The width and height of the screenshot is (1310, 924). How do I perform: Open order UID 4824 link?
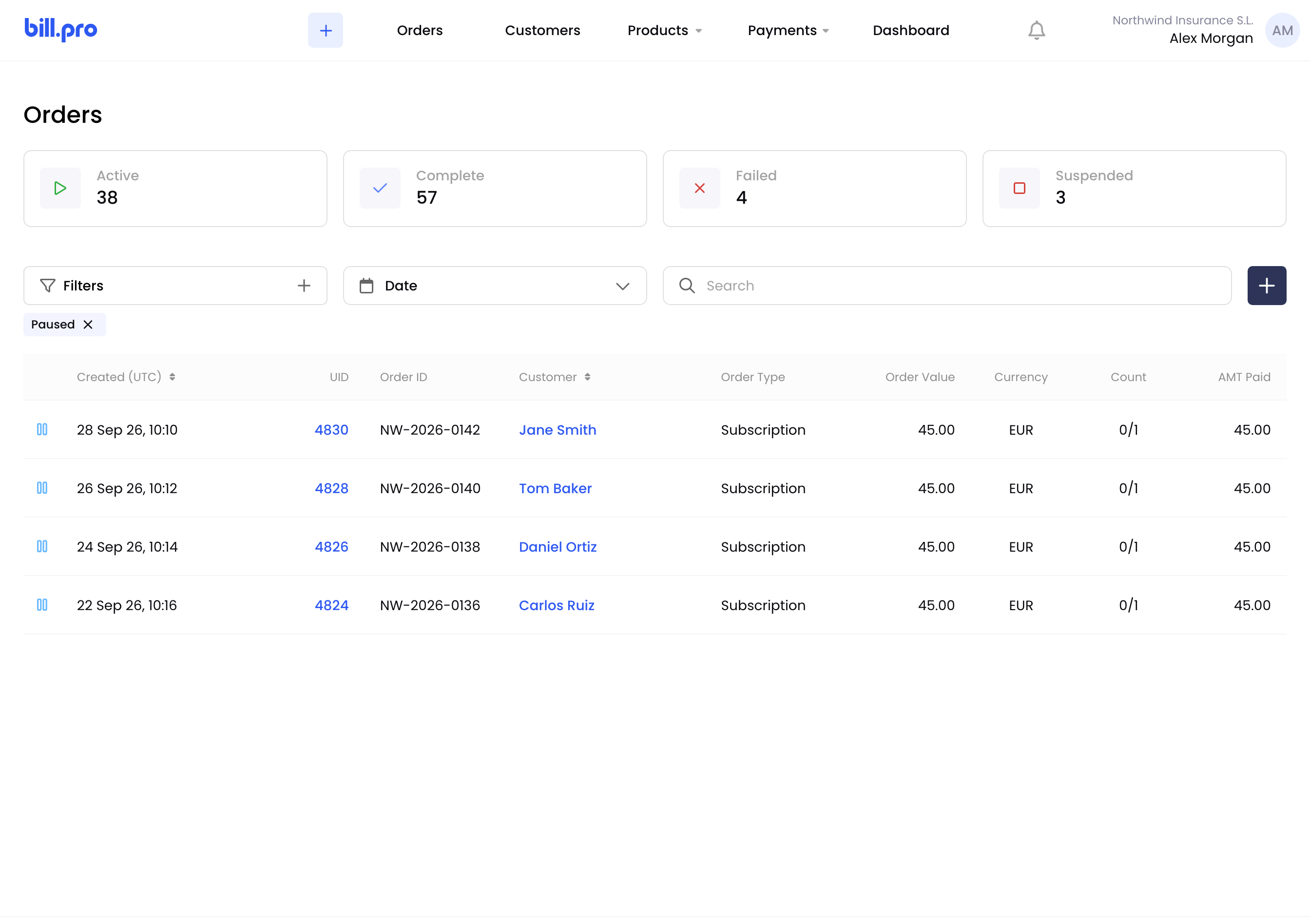[x=331, y=605]
